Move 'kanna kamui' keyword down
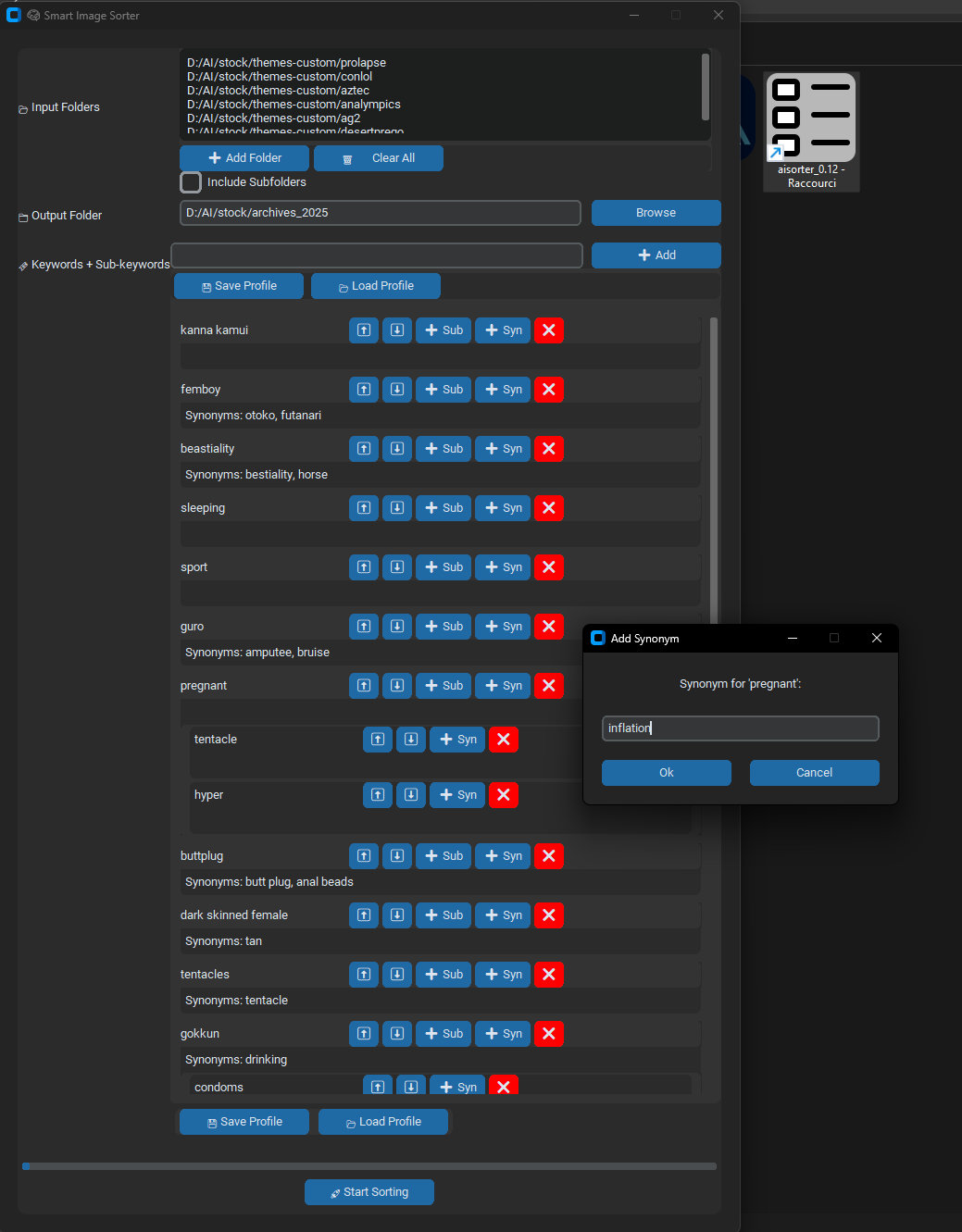Viewport: 962px width, 1232px height. [x=397, y=330]
